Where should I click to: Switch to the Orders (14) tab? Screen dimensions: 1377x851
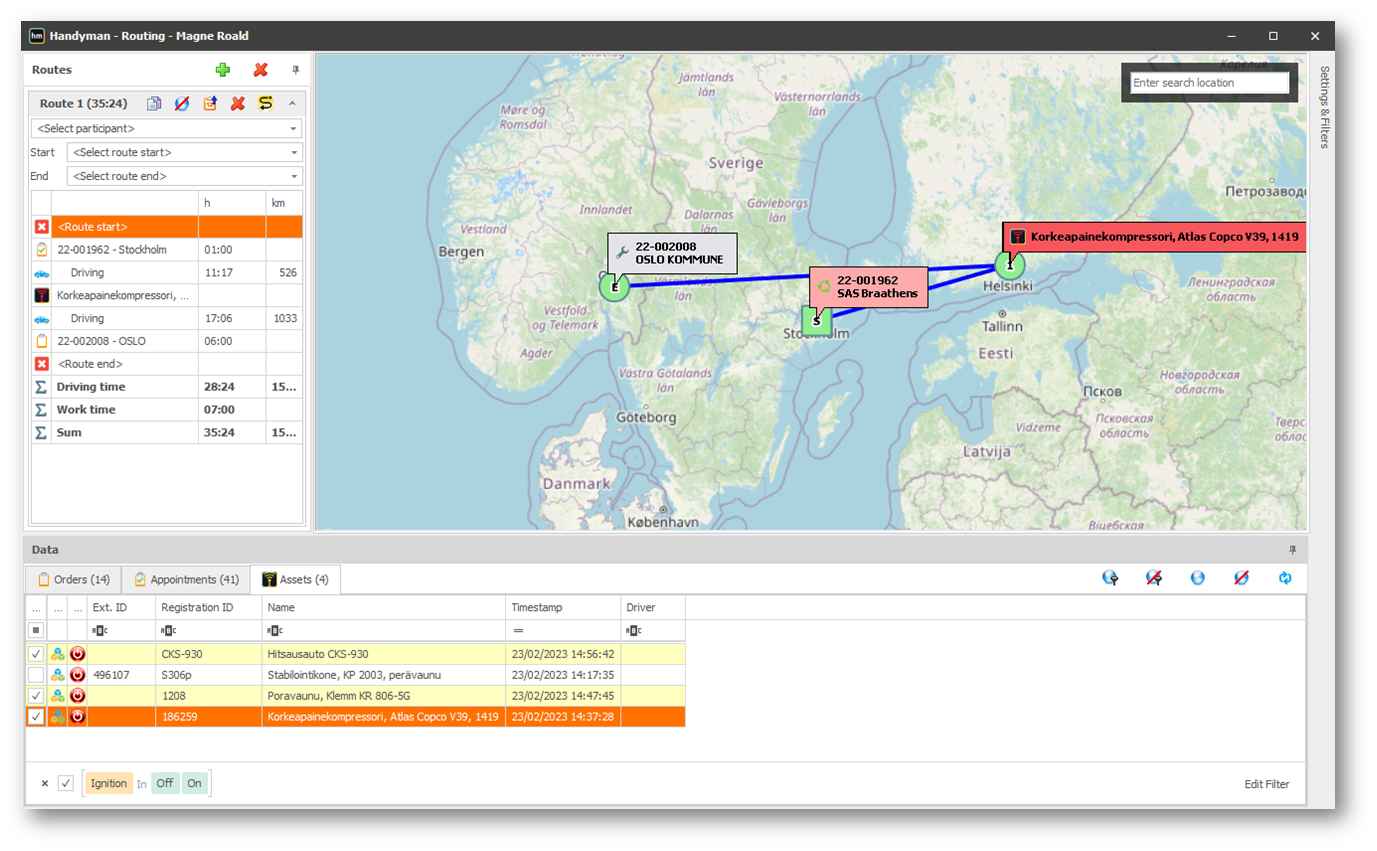pos(74,579)
